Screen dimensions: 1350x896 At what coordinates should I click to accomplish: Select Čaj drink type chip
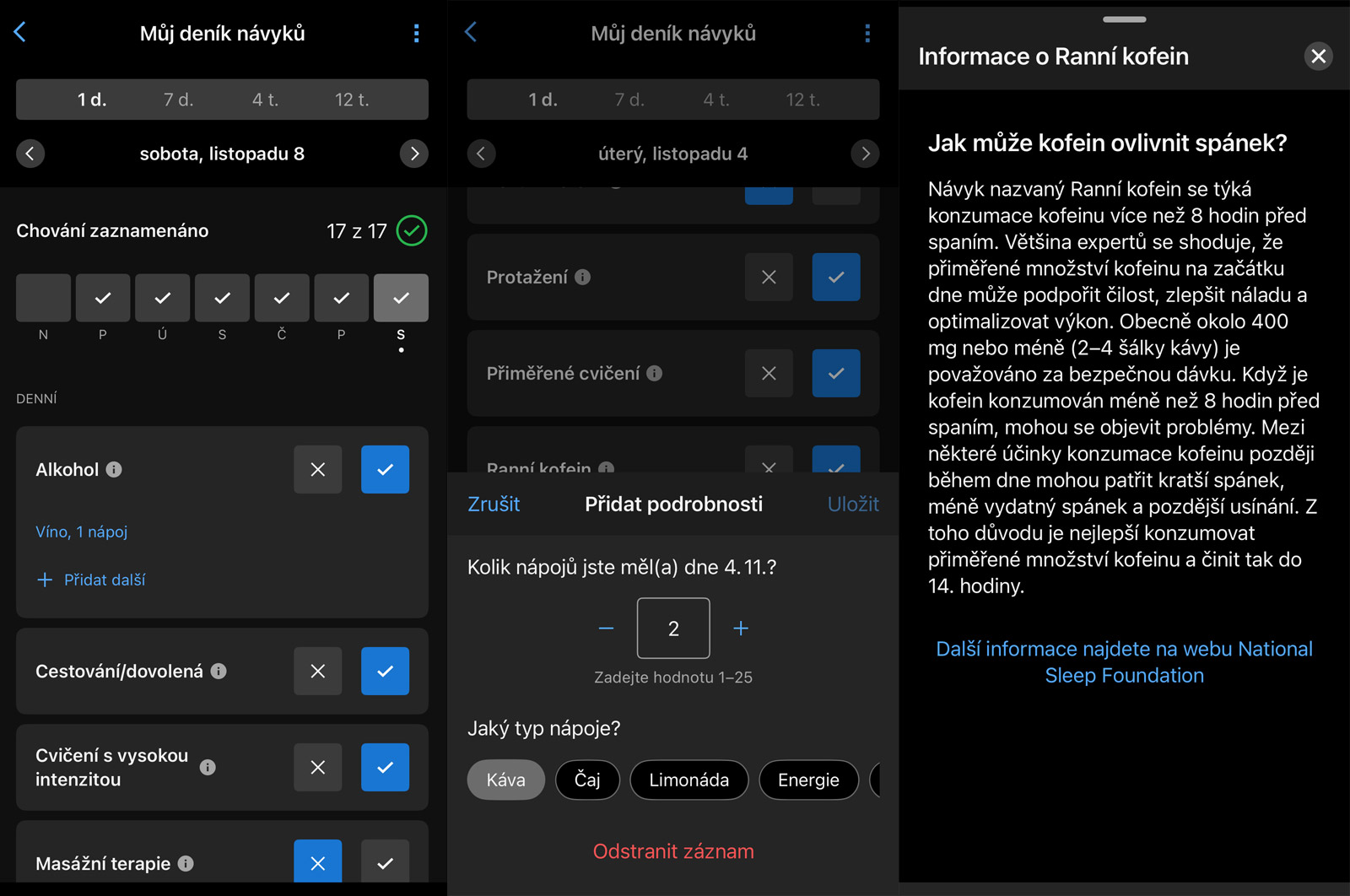coord(587,780)
